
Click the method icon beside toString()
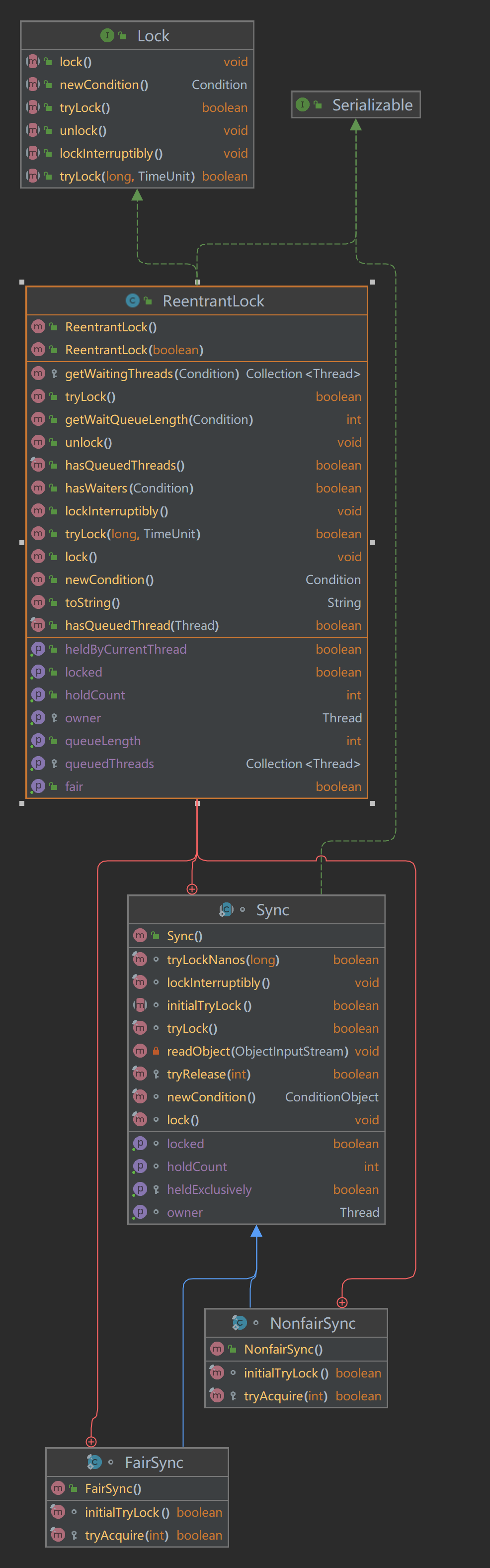tap(38, 602)
